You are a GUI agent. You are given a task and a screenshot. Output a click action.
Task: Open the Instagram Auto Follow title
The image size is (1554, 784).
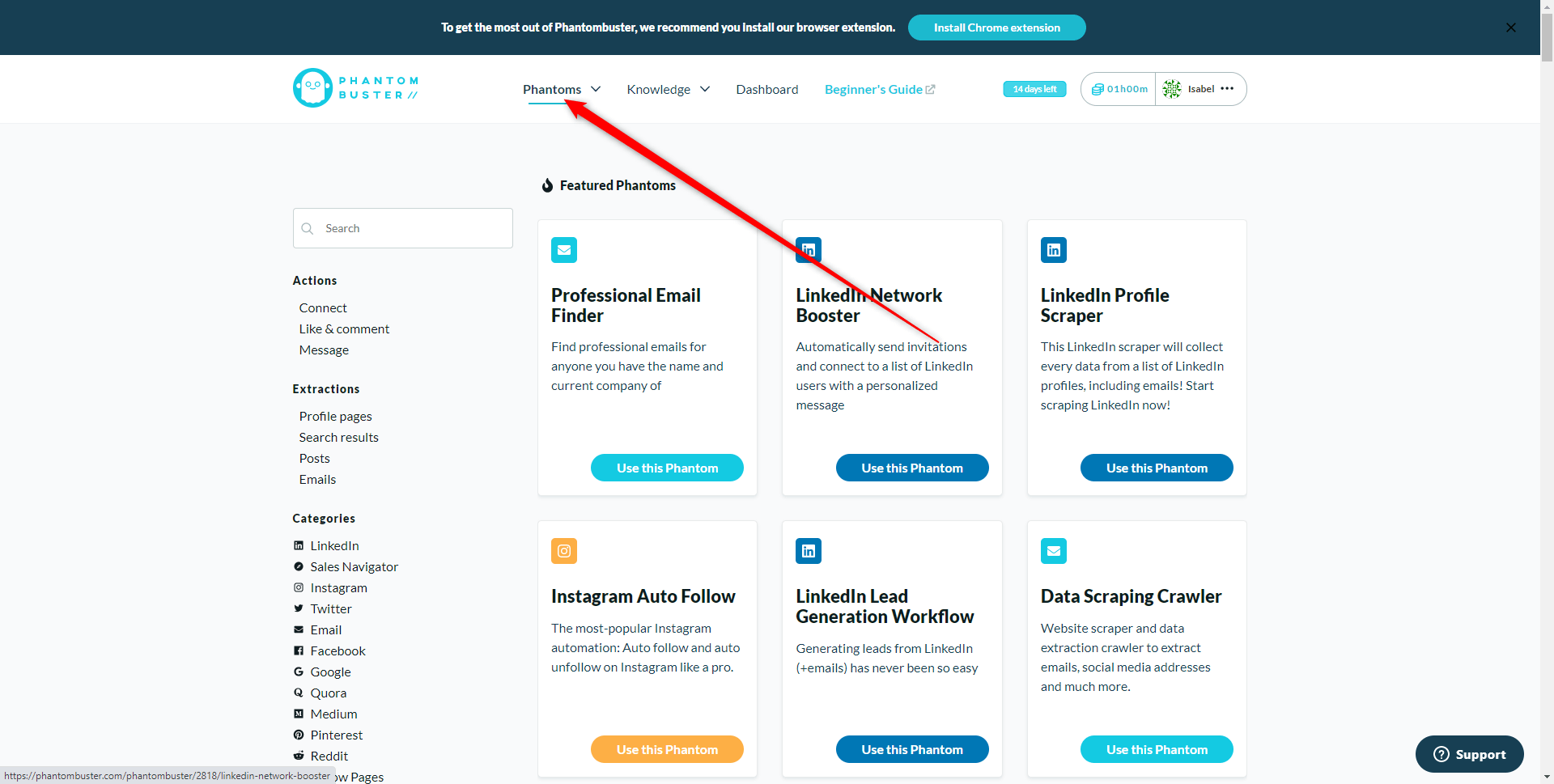tap(643, 596)
